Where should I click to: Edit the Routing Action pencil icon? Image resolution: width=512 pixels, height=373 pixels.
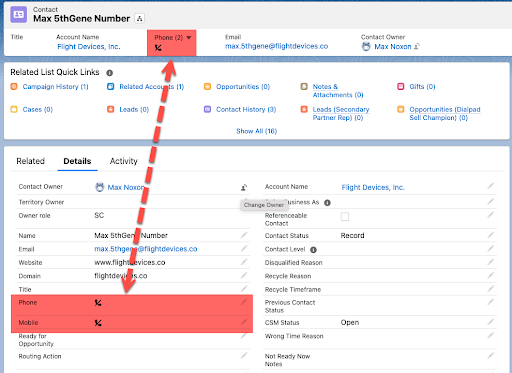point(244,356)
